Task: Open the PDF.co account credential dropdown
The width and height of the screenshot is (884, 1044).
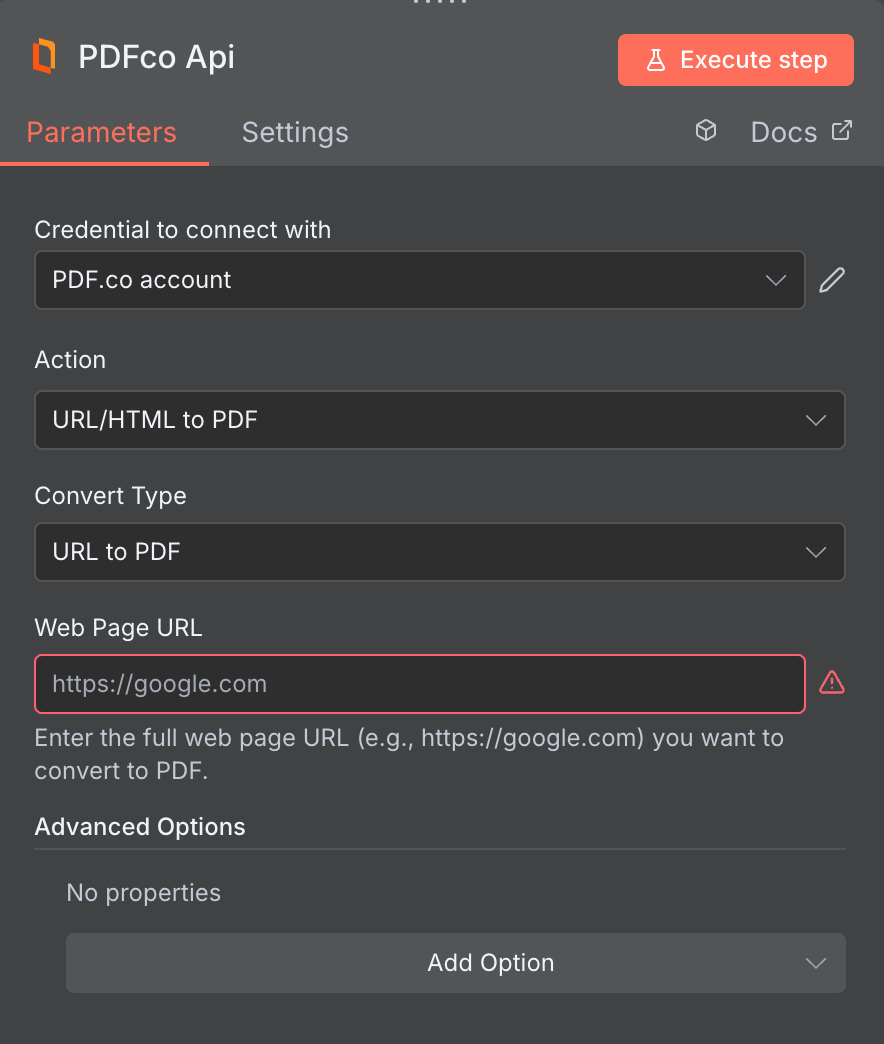Action: pos(420,280)
